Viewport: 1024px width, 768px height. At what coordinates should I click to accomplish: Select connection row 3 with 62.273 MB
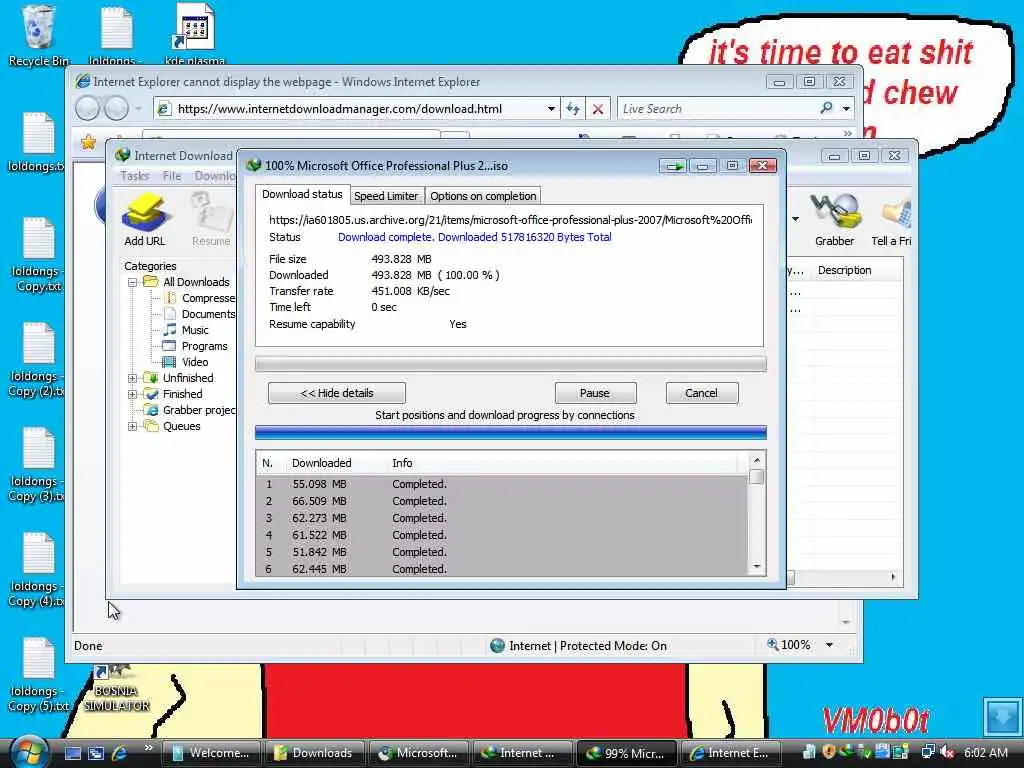[502, 518]
